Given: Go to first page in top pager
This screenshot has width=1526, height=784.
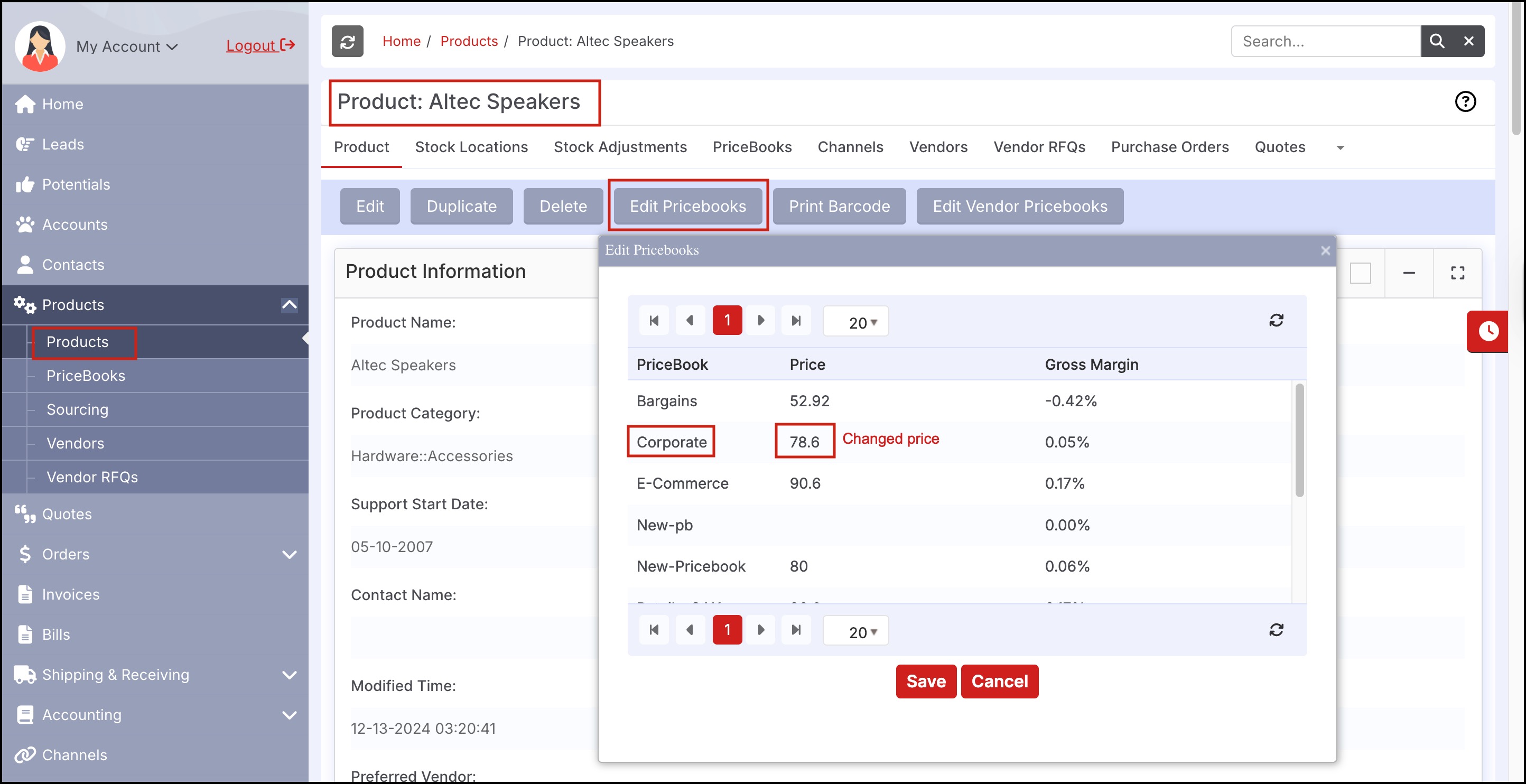Looking at the screenshot, I should tap(654, 320).
